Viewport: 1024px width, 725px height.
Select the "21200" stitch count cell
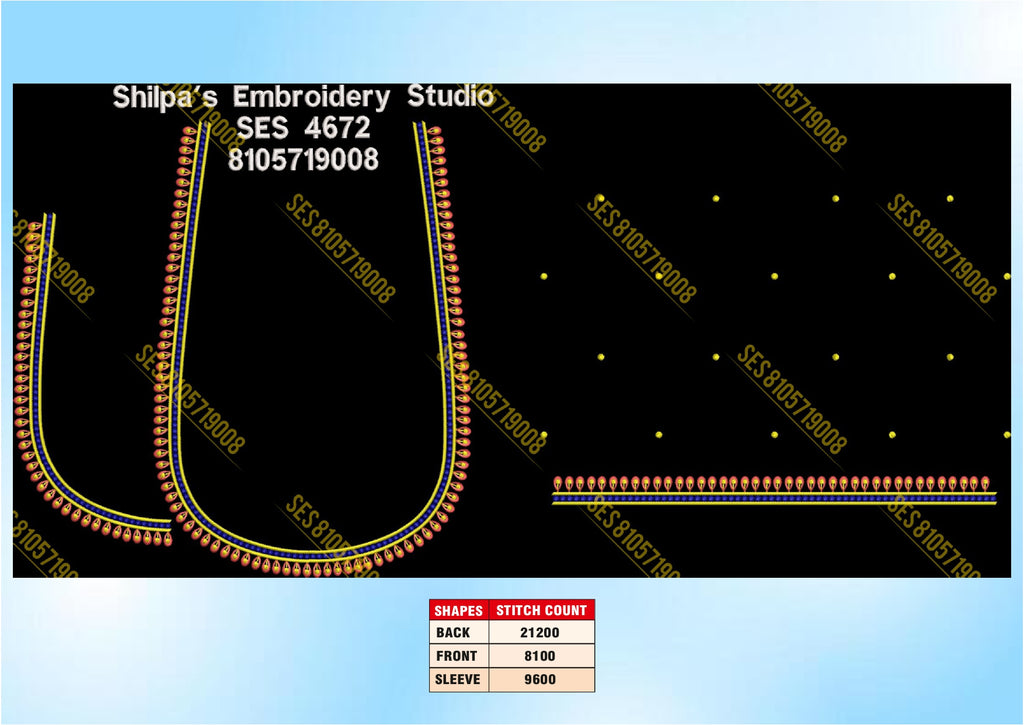pos(541,632)
